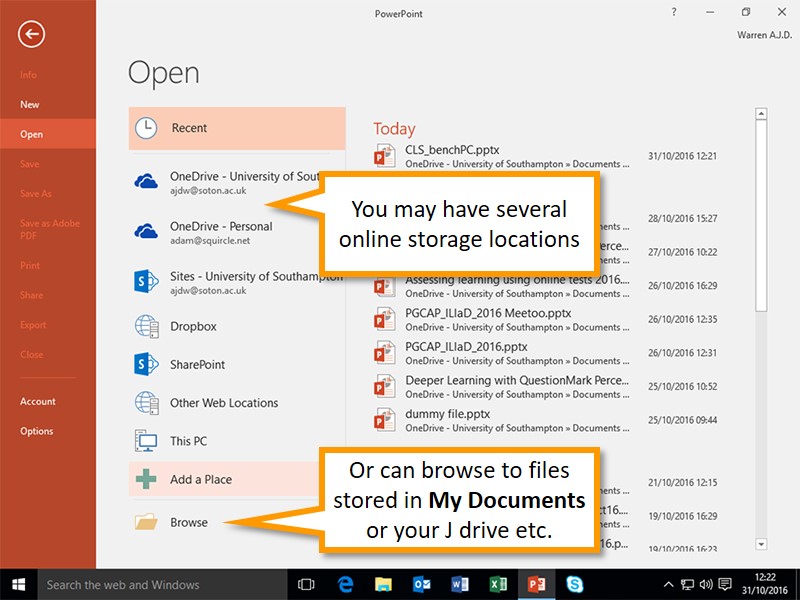
Task: Choose Dropbox location label
Action: (x=193, y=327)
